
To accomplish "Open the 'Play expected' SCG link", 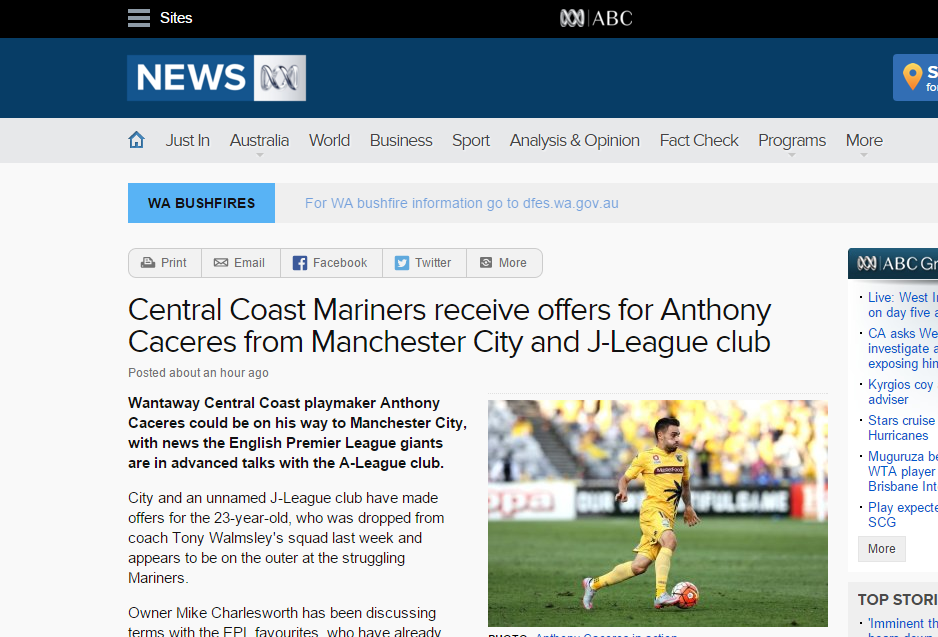I will point(903,514).
